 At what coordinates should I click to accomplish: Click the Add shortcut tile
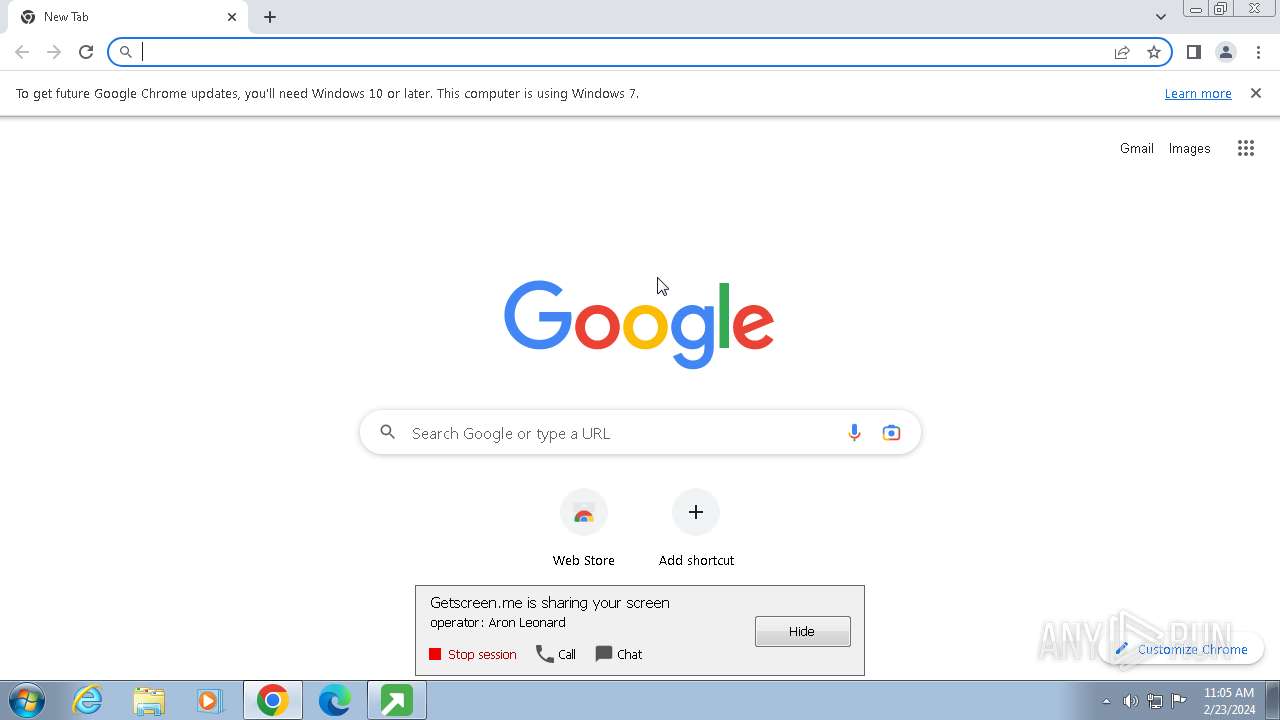tap(696, 529)
